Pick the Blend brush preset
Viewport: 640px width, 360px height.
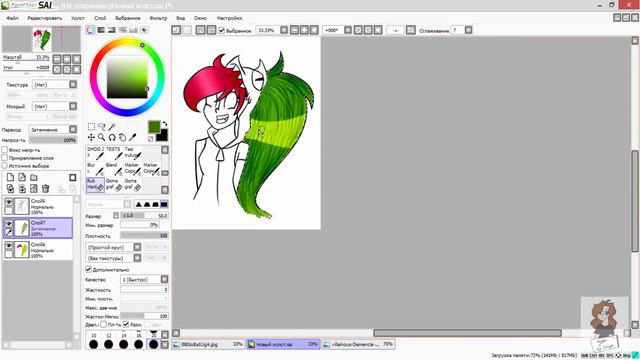(114, 169)
